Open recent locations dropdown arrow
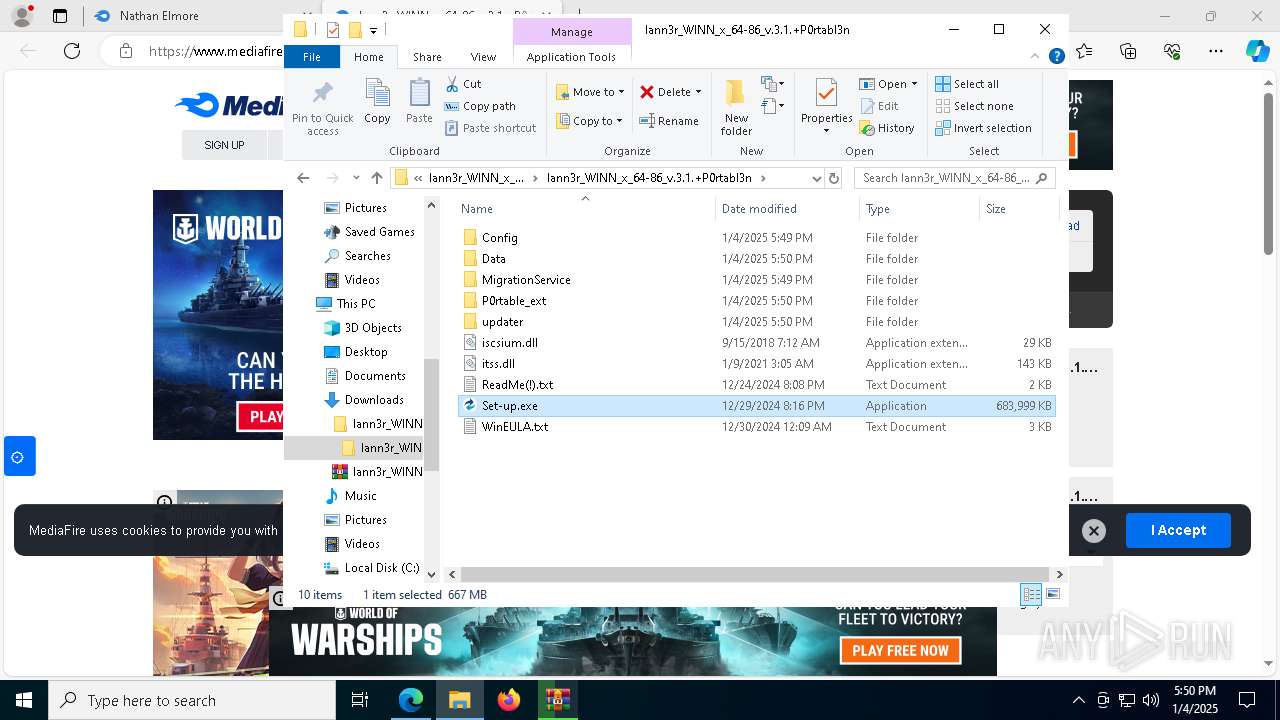Screen dimensions: 1280x720 coord(356,178)
